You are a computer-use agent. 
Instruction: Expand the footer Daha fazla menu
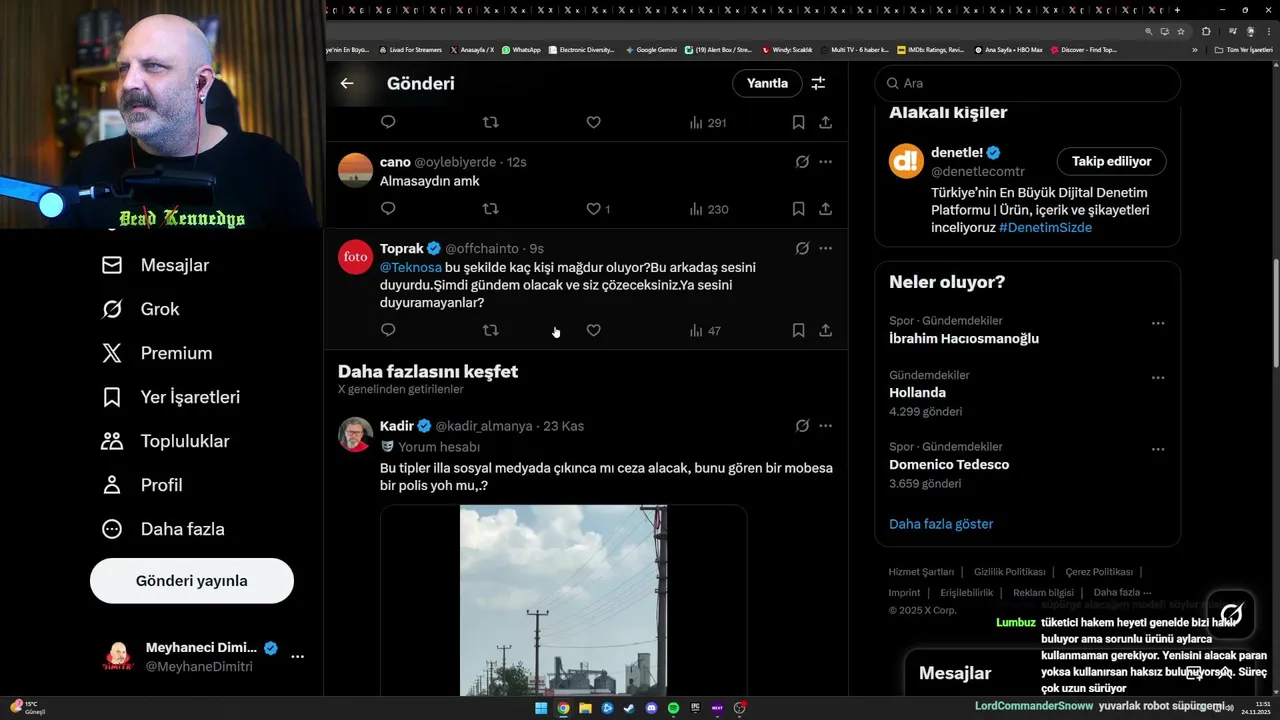(1122, 593)
